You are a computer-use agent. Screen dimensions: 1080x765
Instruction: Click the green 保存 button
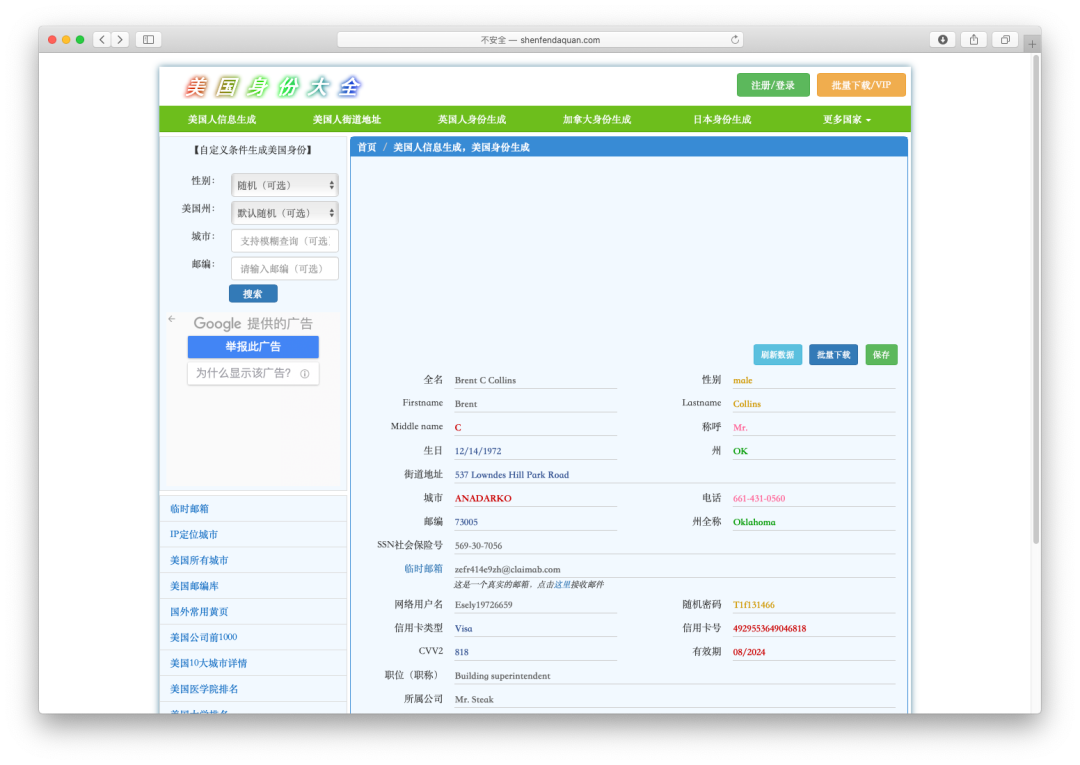(x=881, y=355)
